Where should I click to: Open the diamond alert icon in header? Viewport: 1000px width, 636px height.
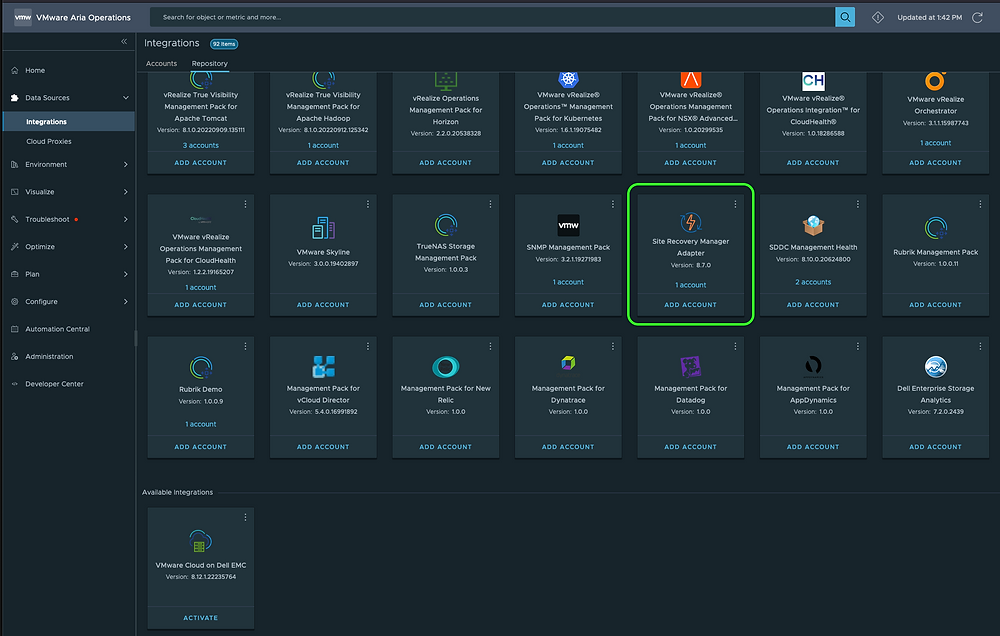coord(878,17)
